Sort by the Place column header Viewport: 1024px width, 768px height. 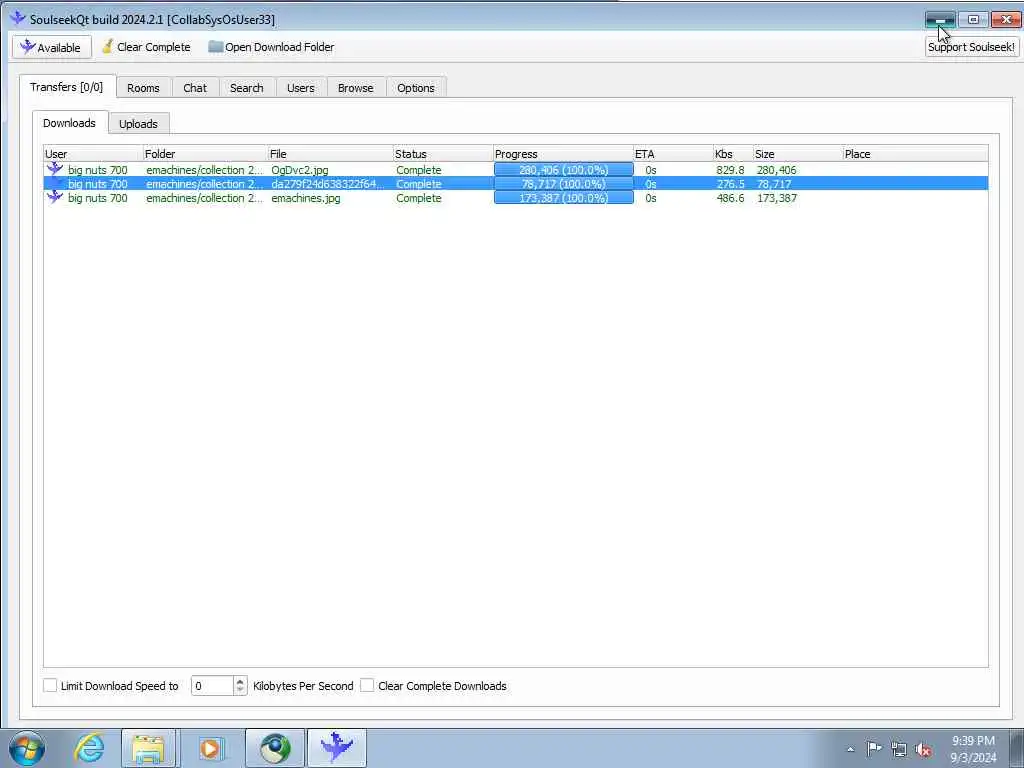click(915, 154)
